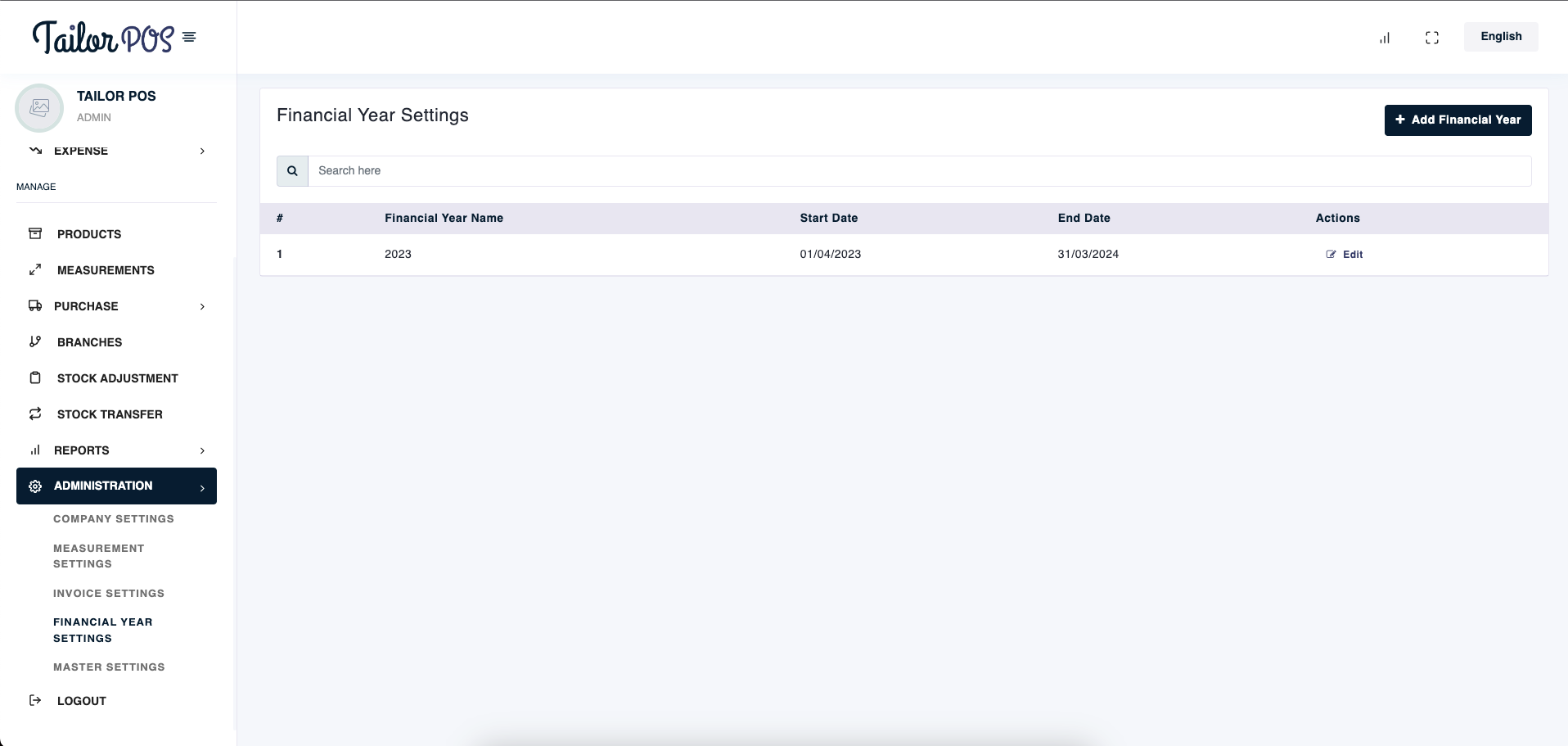The height and width of the screenshot is (746, 1568).
Task: Open Master Settings page
Action: 109,667
